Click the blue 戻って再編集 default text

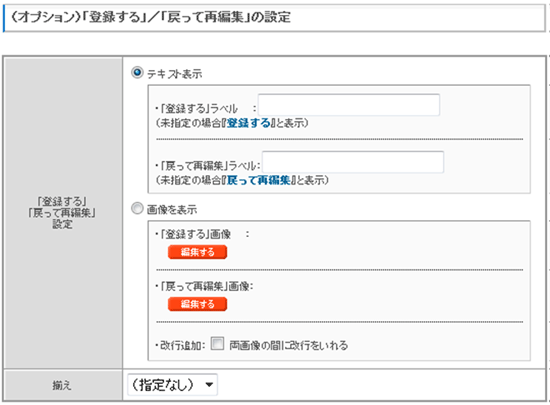[x=259, y=180]
